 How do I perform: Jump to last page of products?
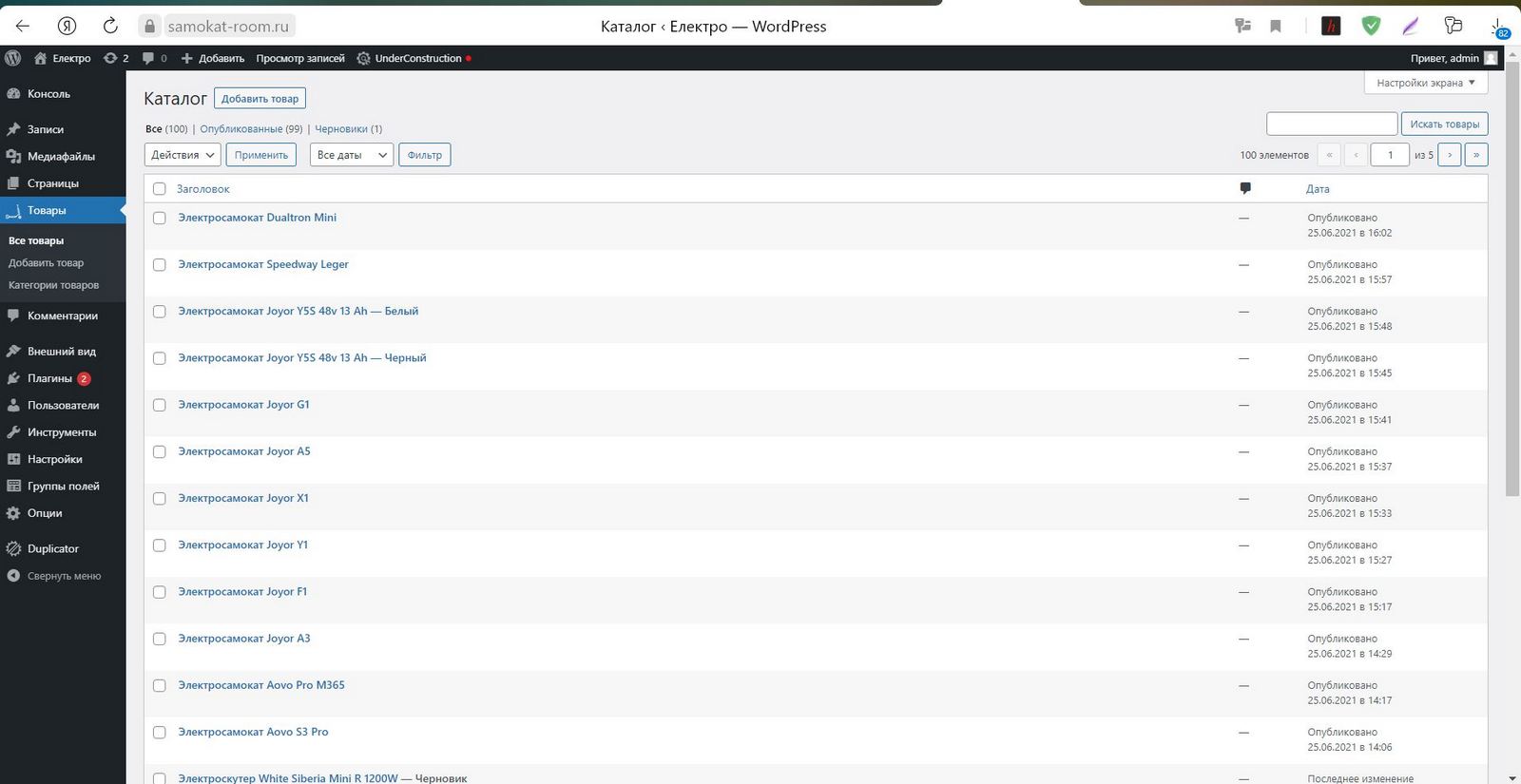[1476, 155]
